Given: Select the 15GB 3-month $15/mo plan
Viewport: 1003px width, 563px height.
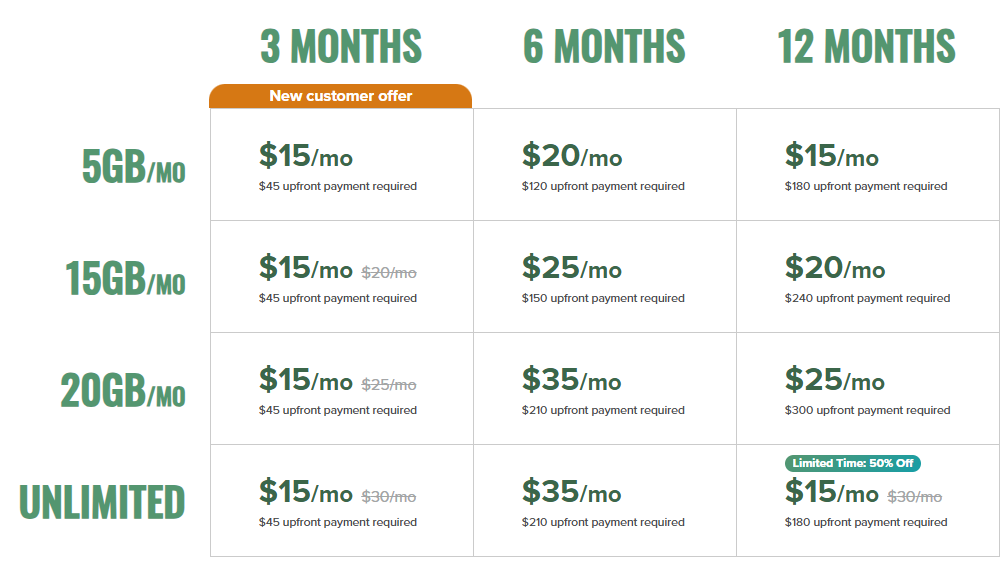Looking at the screenshot, I should coord(342,276).
